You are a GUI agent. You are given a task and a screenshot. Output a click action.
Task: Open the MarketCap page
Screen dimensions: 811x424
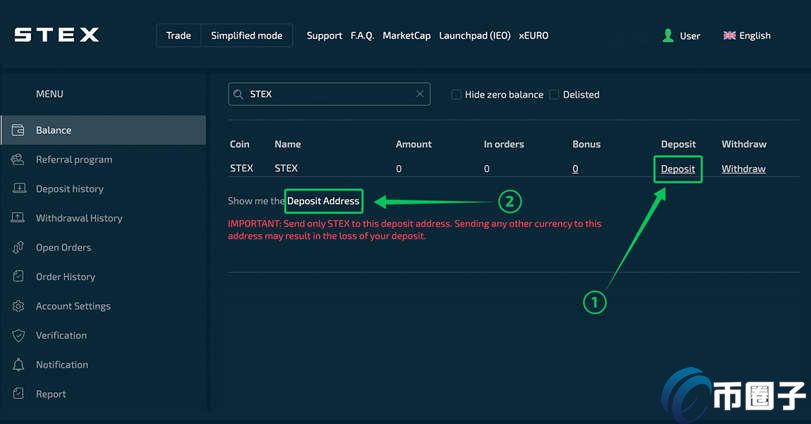coord(407,35)
